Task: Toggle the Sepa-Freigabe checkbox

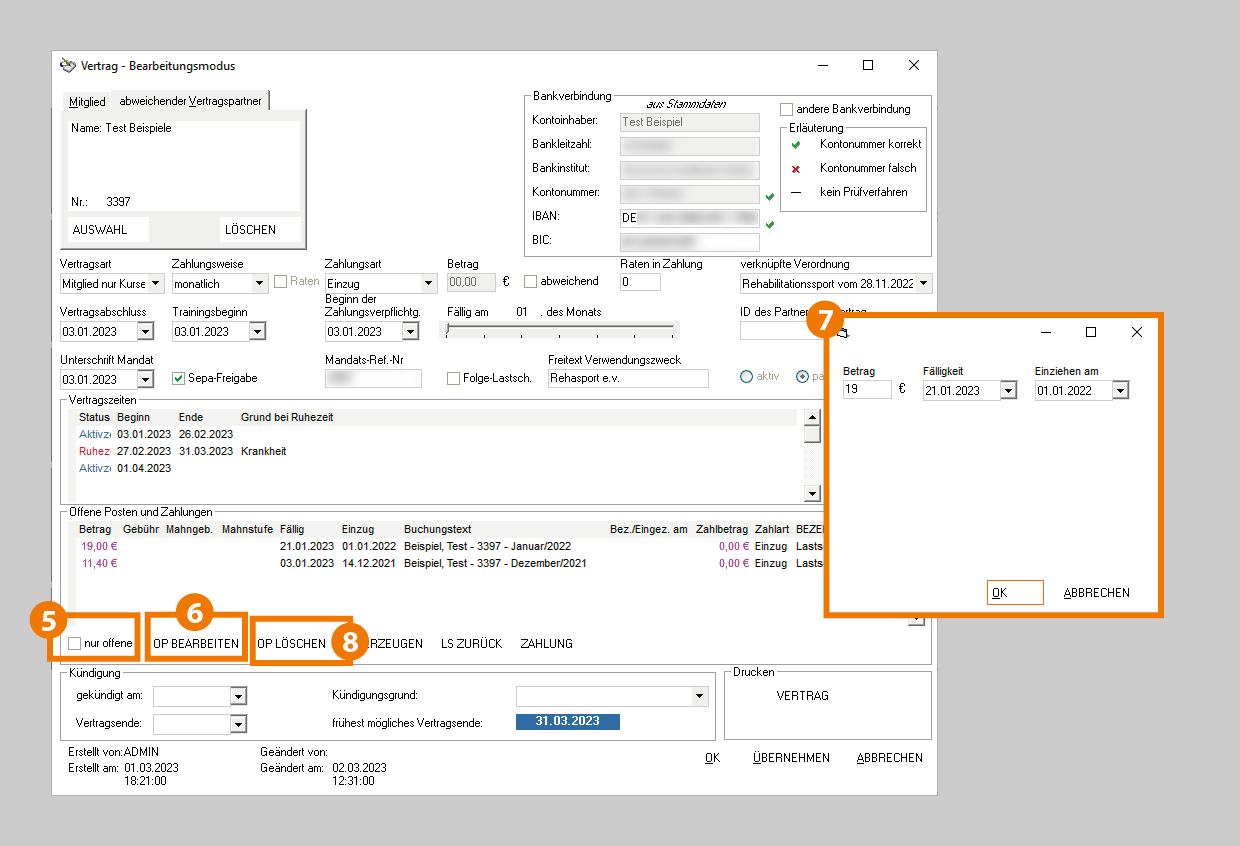Action: pos(179,379)
